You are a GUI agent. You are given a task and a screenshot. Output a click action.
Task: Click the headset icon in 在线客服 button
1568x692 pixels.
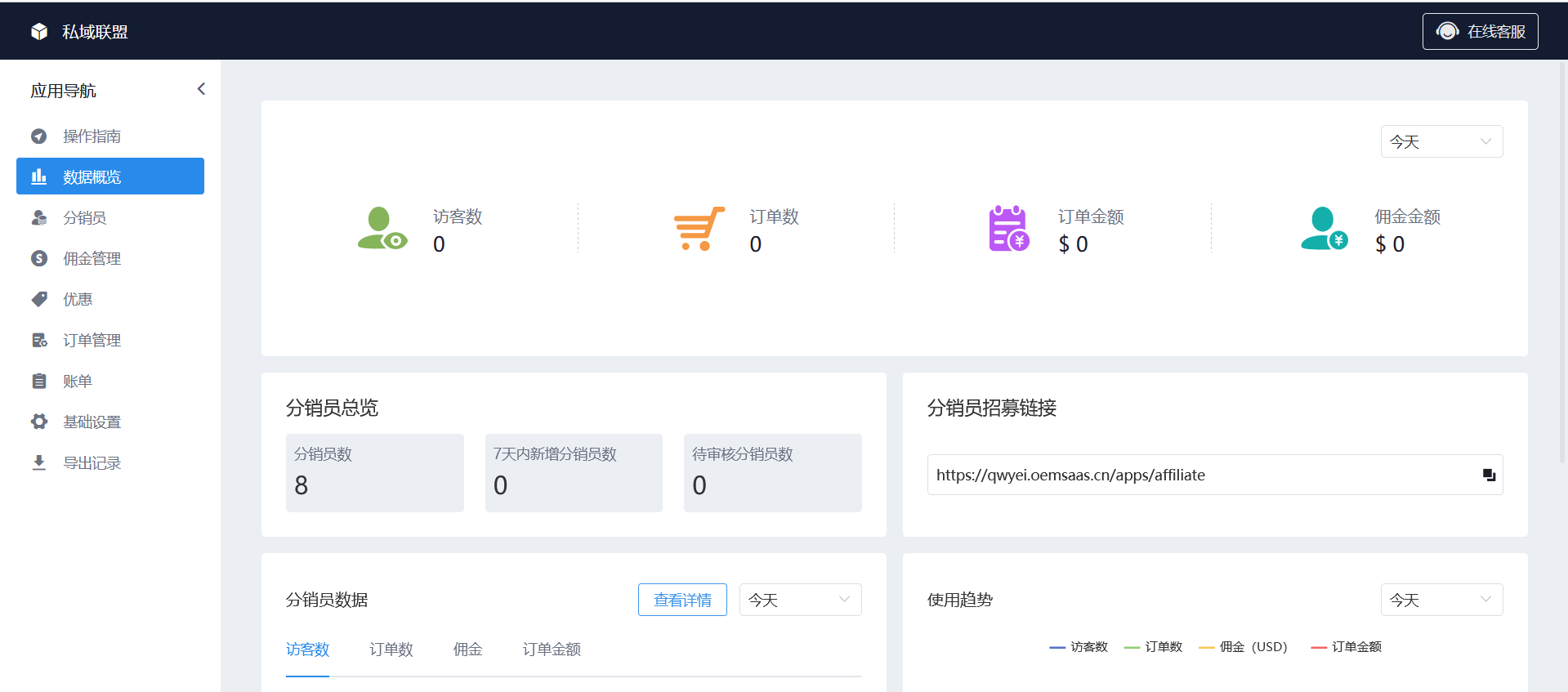pos(1447,31)
